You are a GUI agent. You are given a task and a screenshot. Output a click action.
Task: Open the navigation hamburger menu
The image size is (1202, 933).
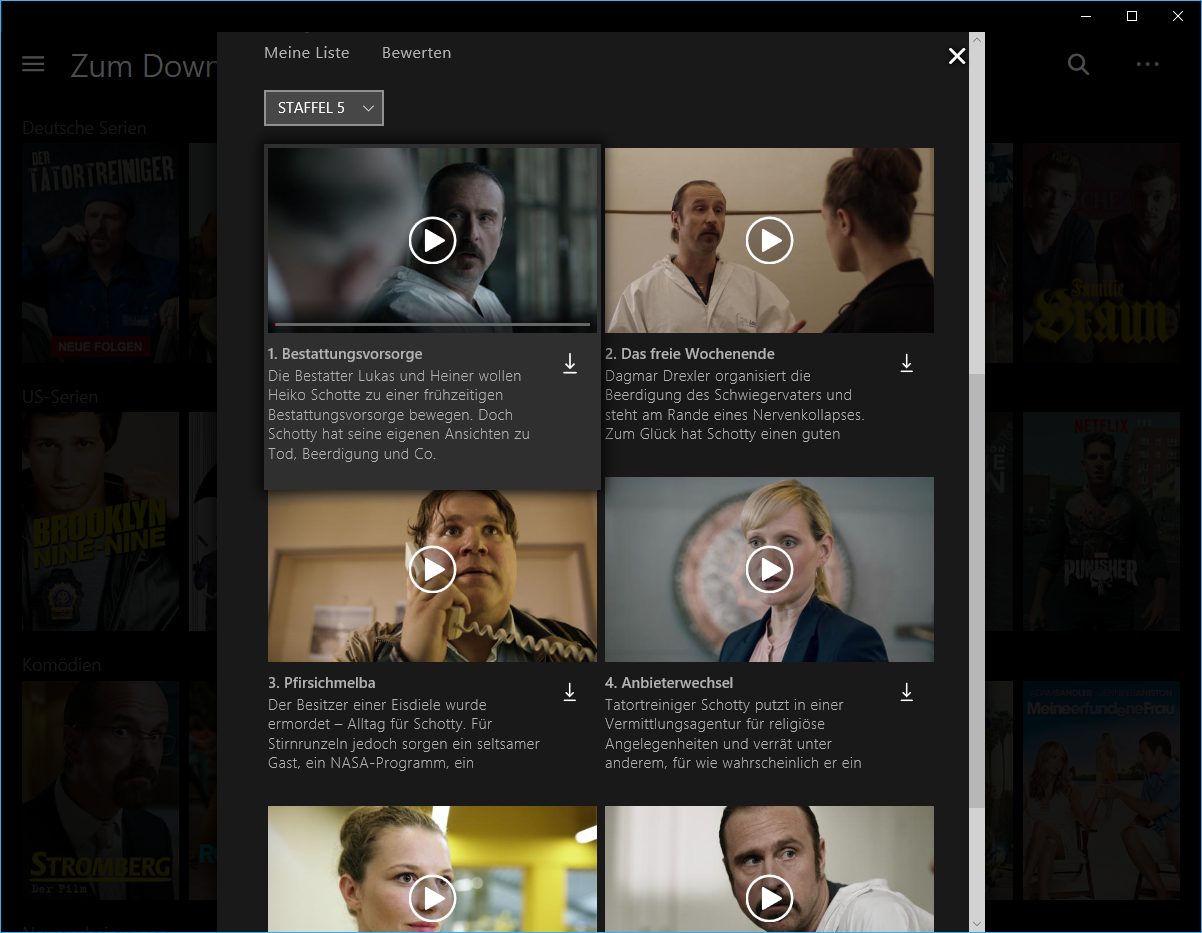pyautogui.click(x=33, y=64)
